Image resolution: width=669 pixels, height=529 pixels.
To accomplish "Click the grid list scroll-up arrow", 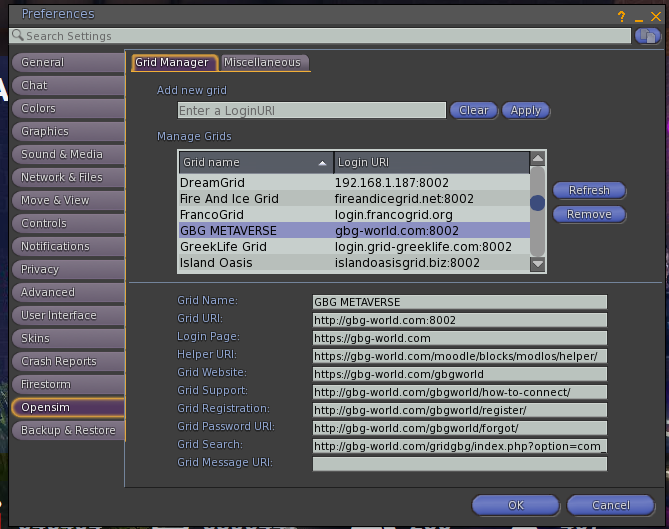I will point(537,159).
